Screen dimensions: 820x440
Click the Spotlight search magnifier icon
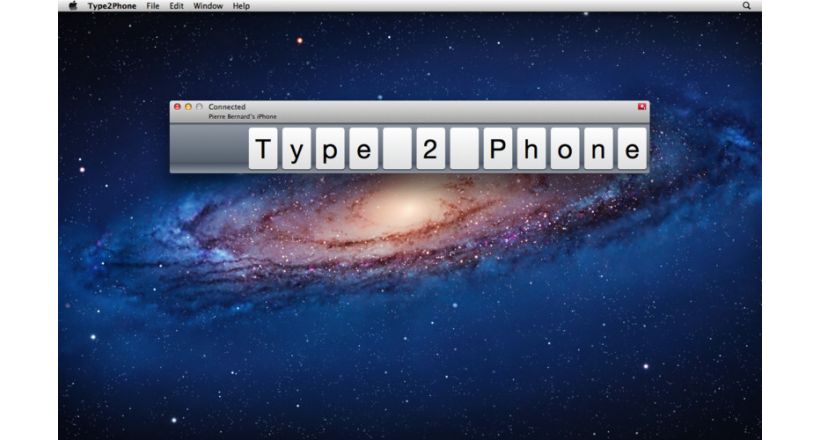click(746, 6)
